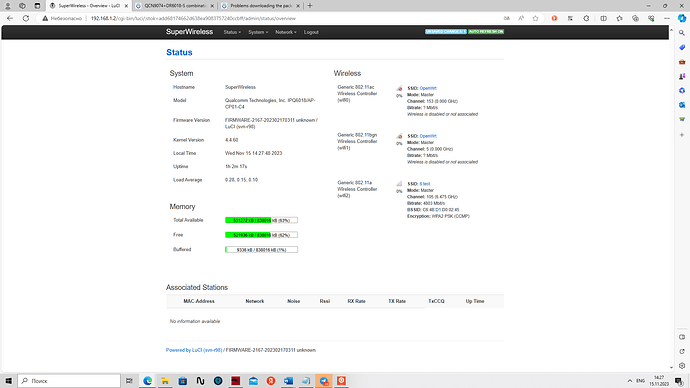
Task: Open the Edge sidebar search icon
Action: [x=682, y=33]
